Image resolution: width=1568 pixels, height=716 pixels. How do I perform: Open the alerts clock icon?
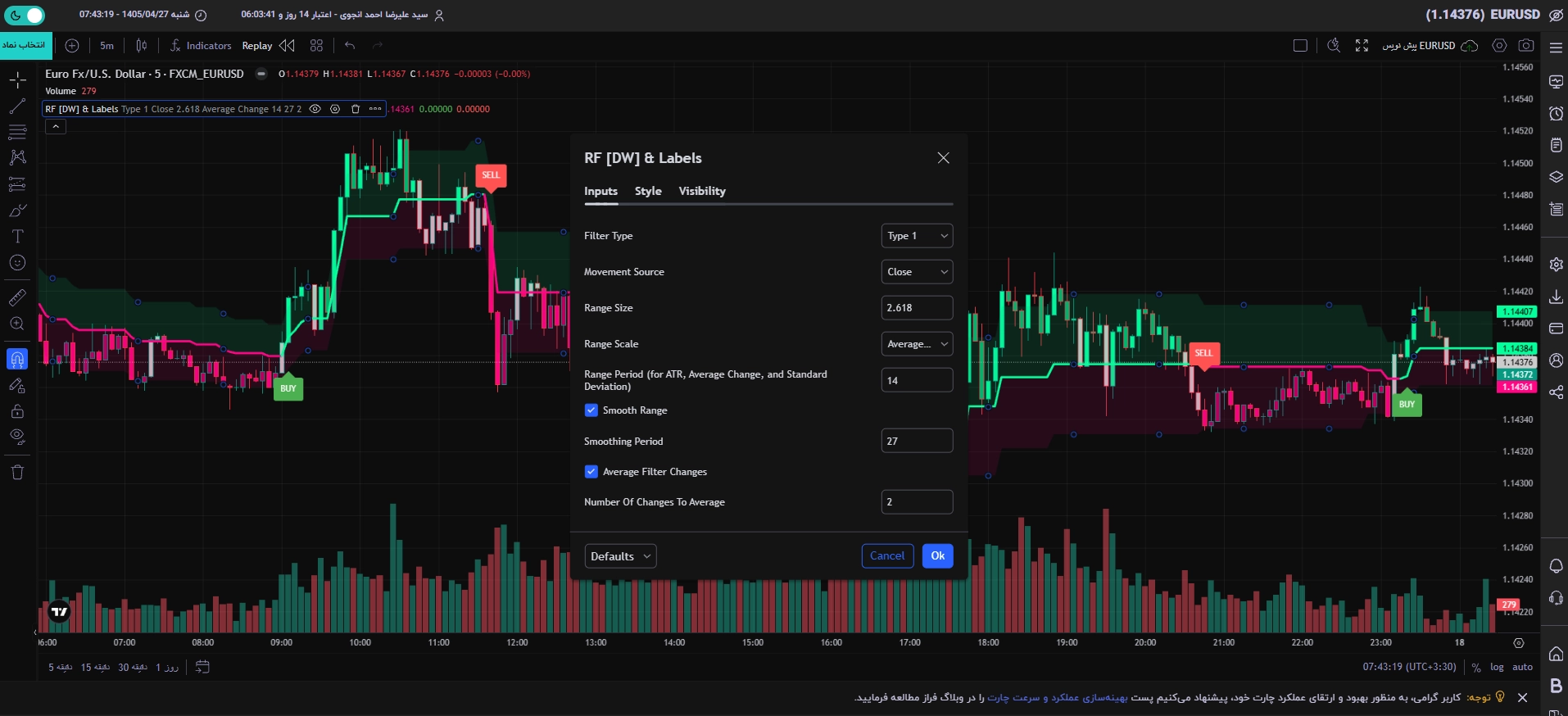(x=1557, y=113)
